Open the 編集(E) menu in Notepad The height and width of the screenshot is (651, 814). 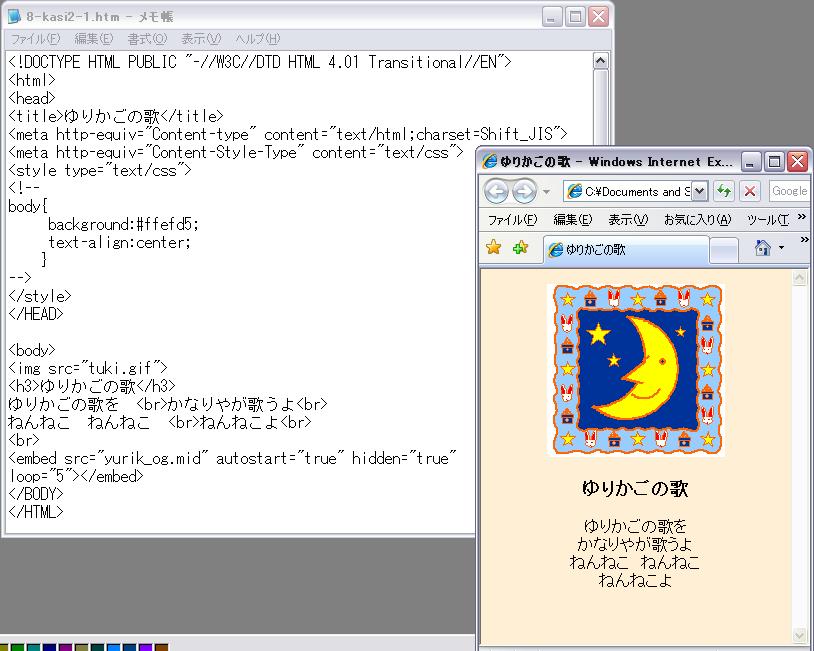94,39
